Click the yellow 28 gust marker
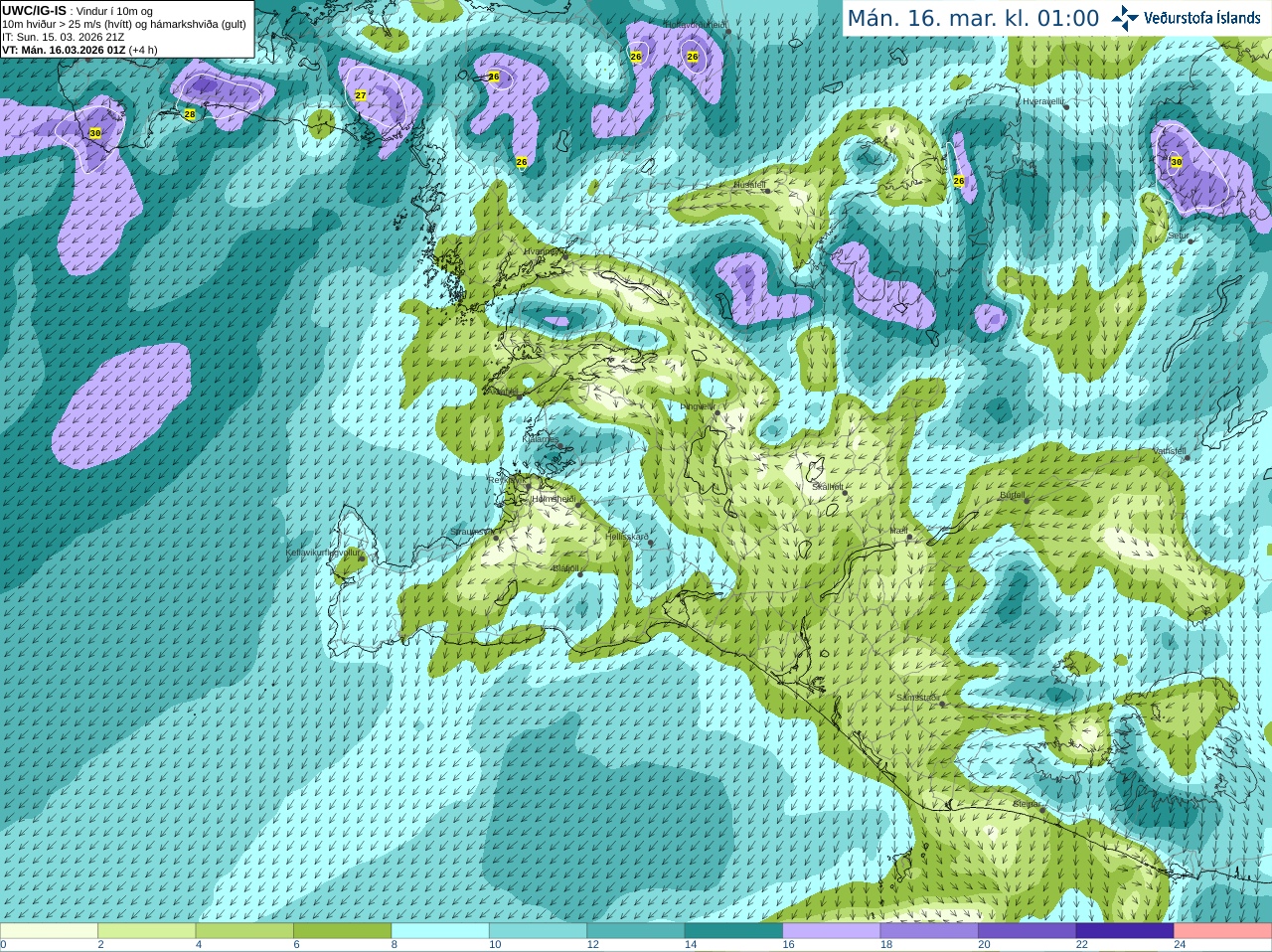The width and height of the screenshot is (1272, 952). coord(190,114)
